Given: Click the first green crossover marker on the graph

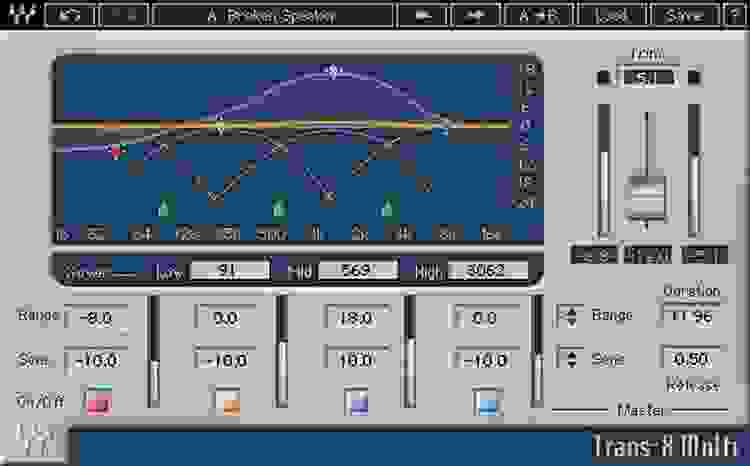Looking at the screenshot, I should tap(165, 207).
